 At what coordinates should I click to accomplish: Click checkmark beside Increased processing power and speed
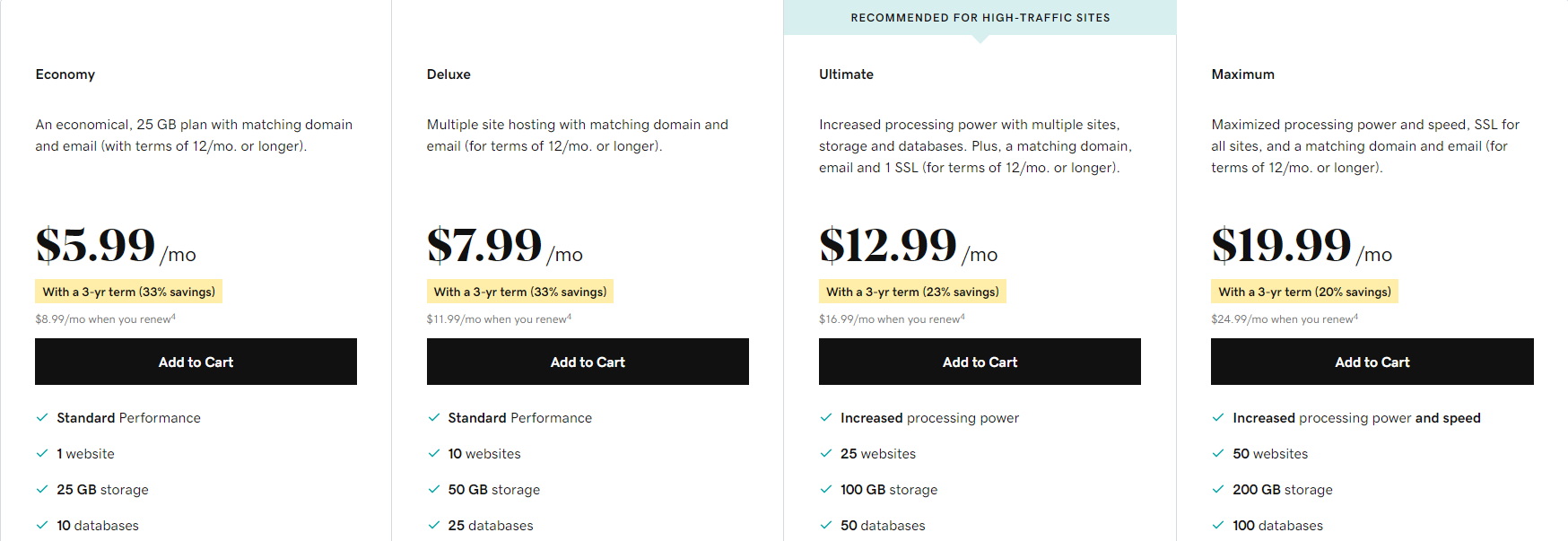tap(1218, 417)
